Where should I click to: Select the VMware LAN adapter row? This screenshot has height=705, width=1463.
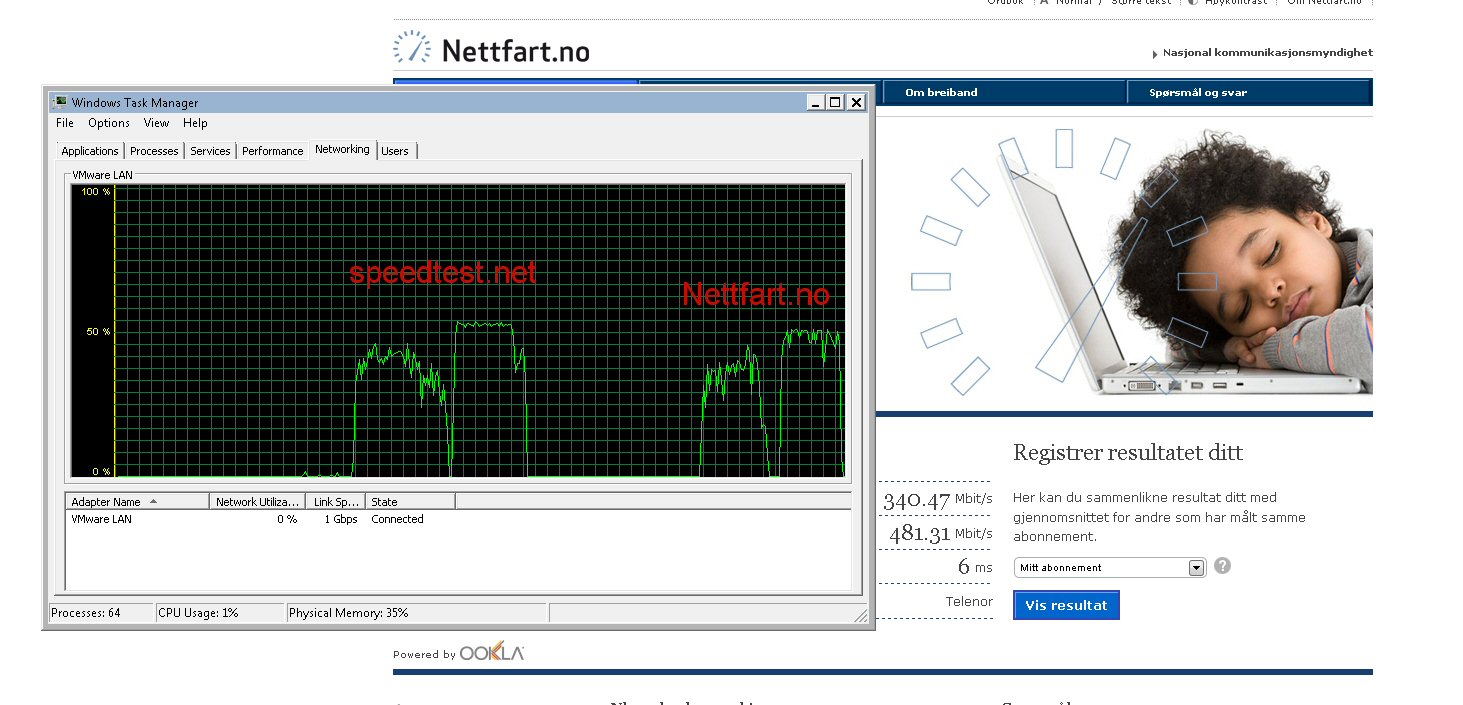pos(458,519)
